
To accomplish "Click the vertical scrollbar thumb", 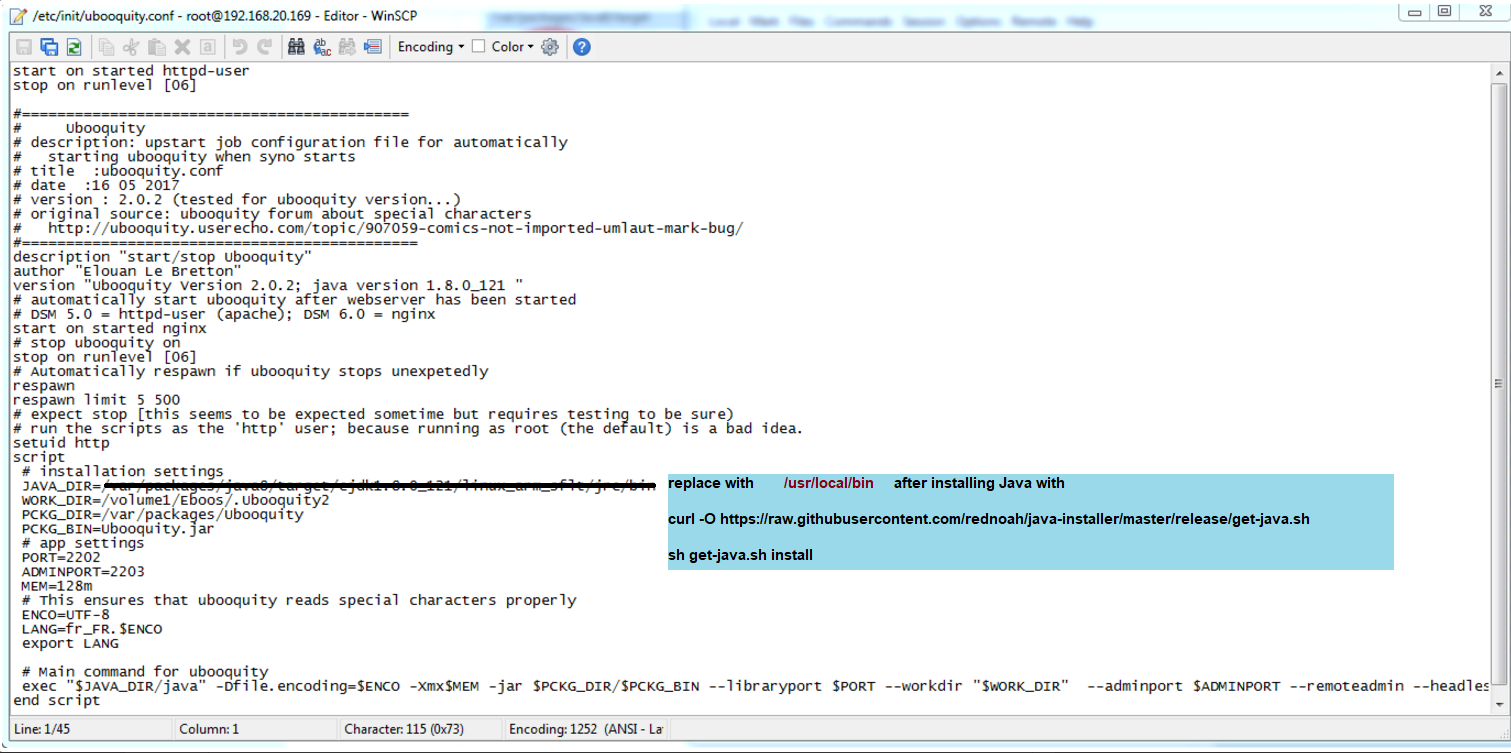I will tap(1501, 384).
